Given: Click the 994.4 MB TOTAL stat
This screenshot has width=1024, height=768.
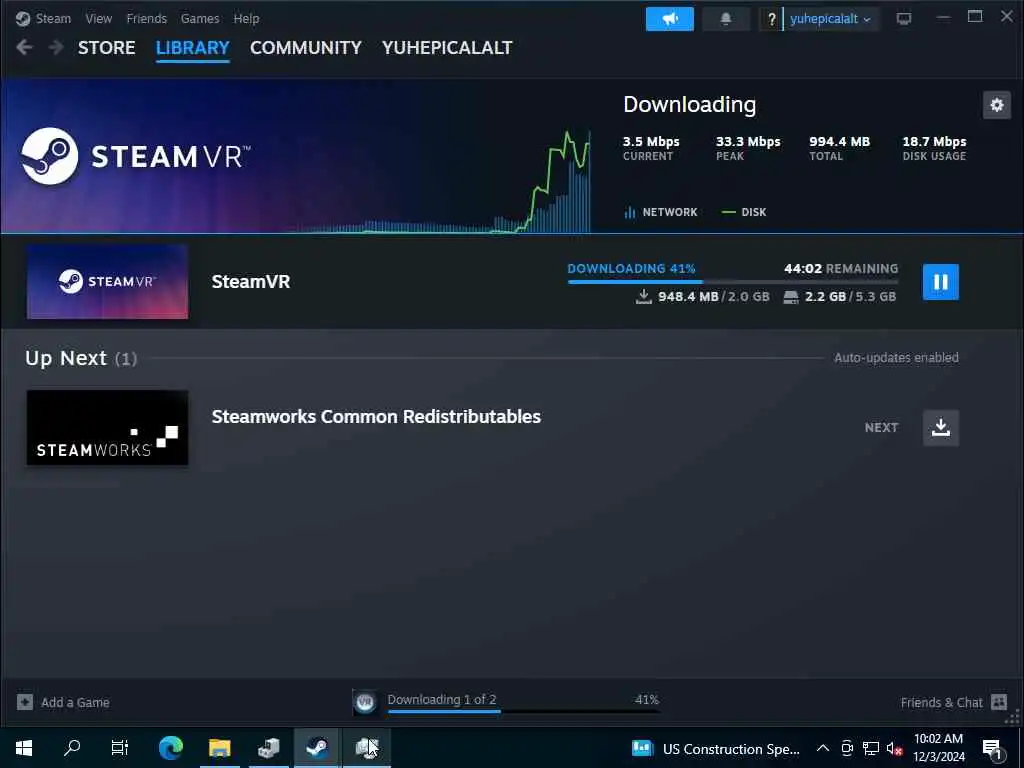Looking at the screenshot, I should (840, 148).
